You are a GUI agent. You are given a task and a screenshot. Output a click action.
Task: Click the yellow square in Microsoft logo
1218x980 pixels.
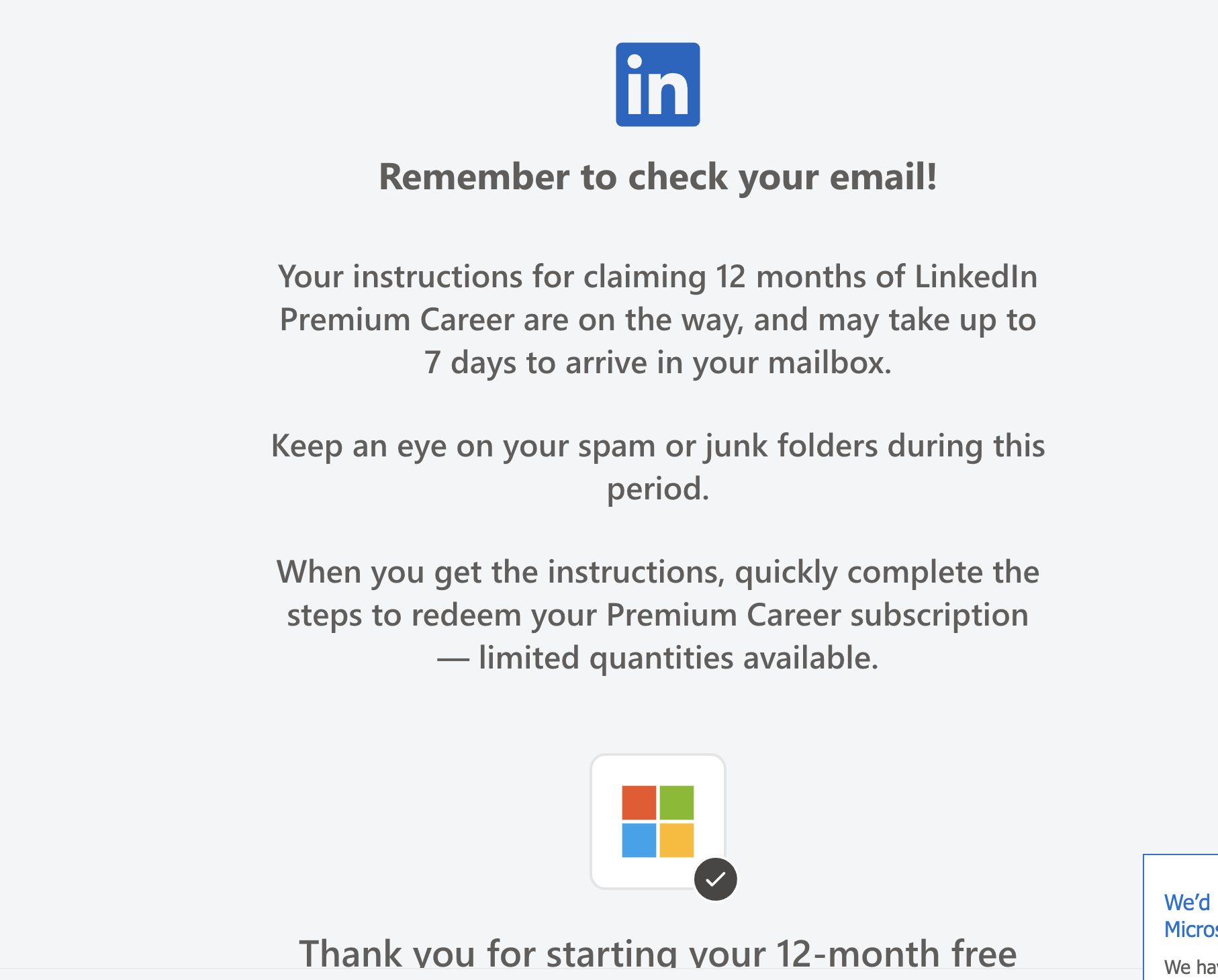pos(676,840)
